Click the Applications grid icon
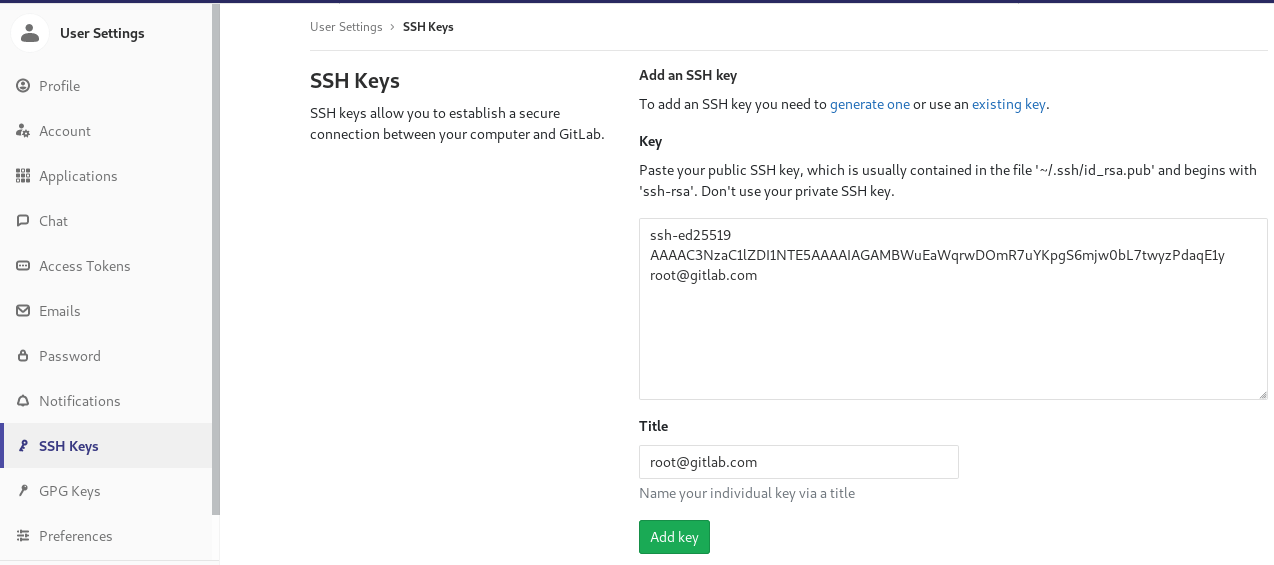The image size is (1274, 565). coord(23,176)
